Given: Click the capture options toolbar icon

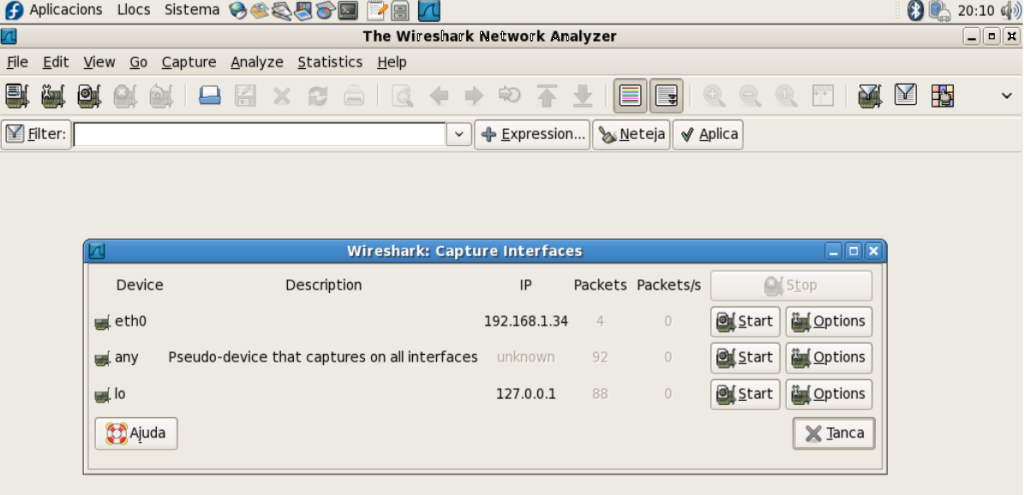Looking at the screenshot, I should tap(53, 96).
